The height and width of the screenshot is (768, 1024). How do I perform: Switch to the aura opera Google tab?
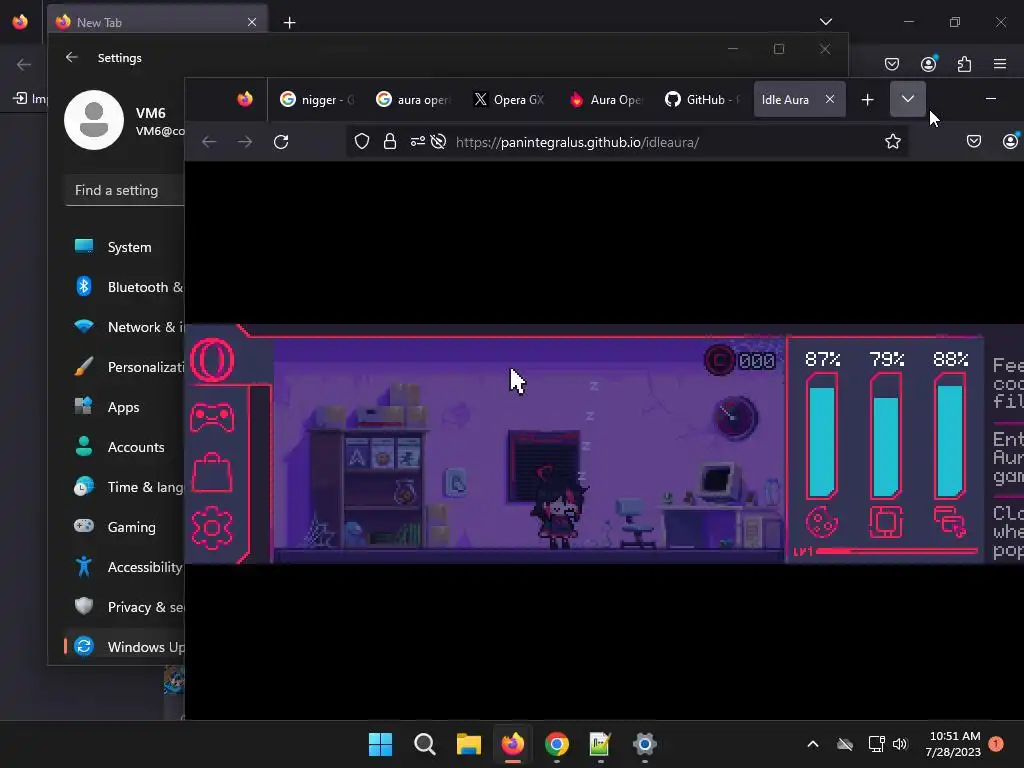pos(413,99)
